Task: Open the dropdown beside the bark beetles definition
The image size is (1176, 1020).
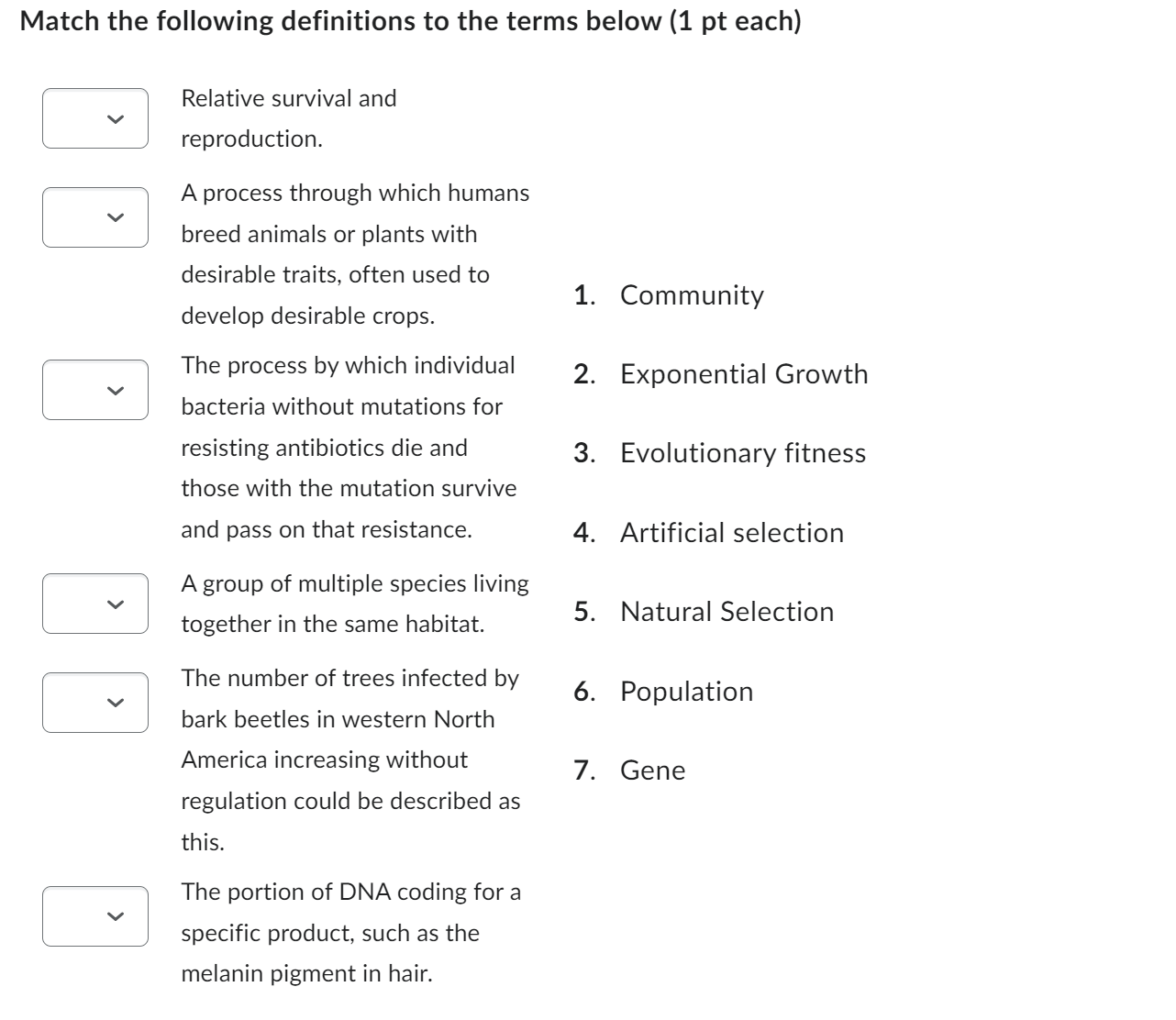Action: 96,703
